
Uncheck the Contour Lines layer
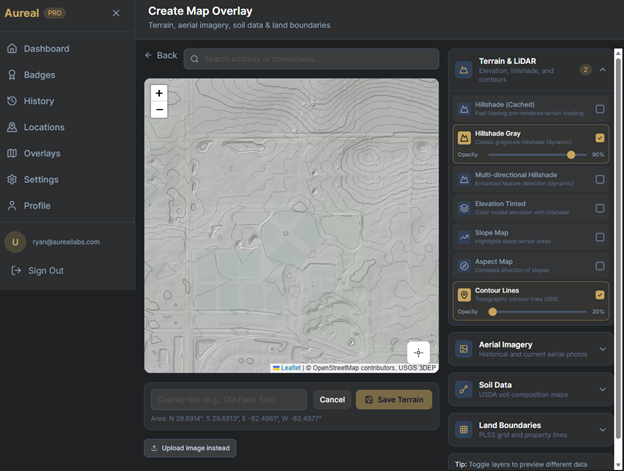tap(600, 295)
